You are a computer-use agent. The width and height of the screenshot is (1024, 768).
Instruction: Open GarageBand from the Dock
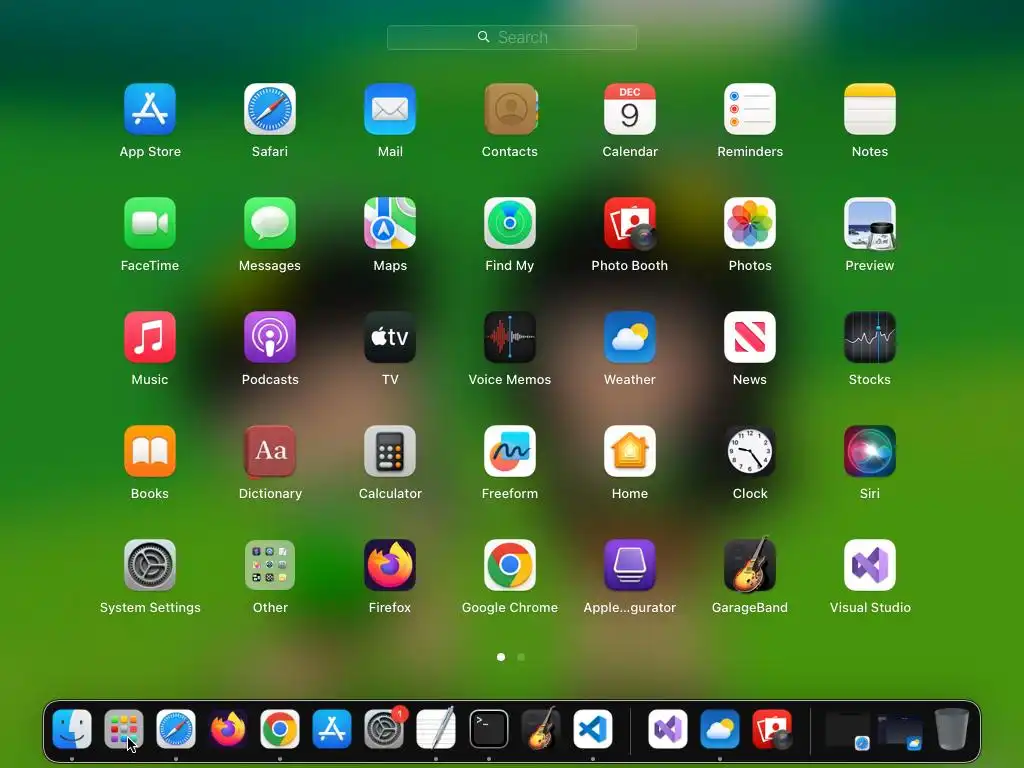pyautogui.click(x=541, y=729)
